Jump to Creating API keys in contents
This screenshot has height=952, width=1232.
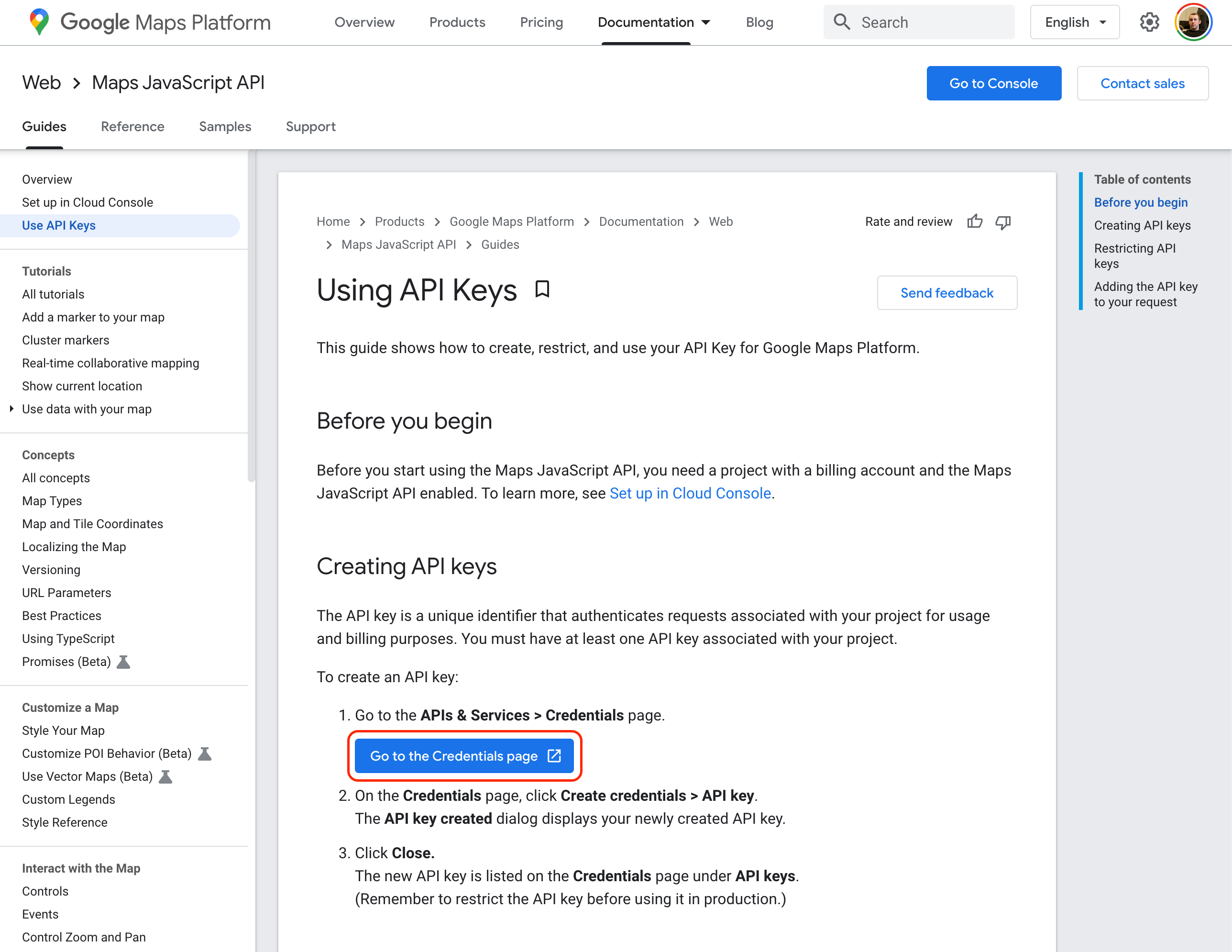[1142, 225]
